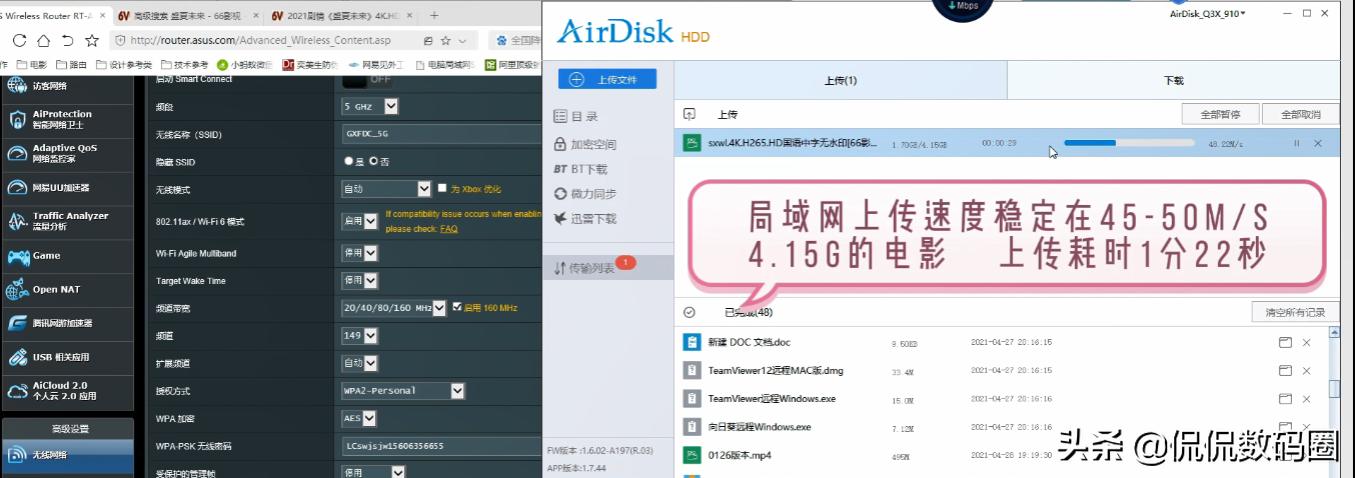Open the 无线模式 自动 dropdown
This screenshot has height=478, width=1355.
pyautogui.click(x=386, y=188)
